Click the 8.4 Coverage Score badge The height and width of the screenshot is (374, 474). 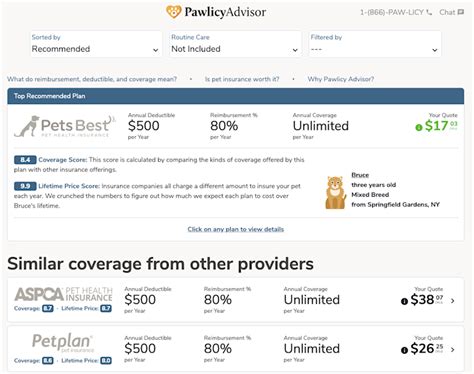pos(25,160)
